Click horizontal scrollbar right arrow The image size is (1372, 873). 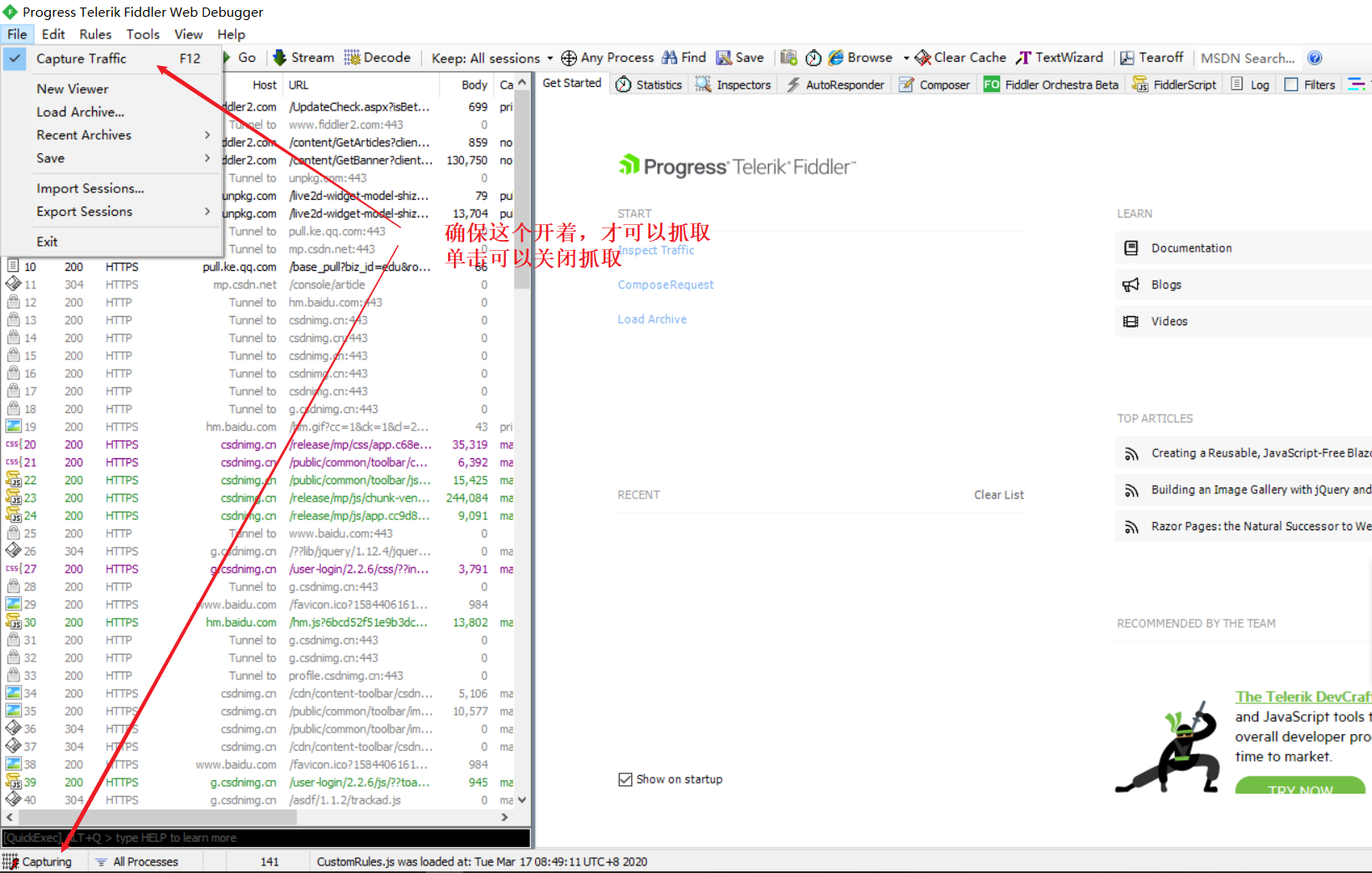[504, 818]
